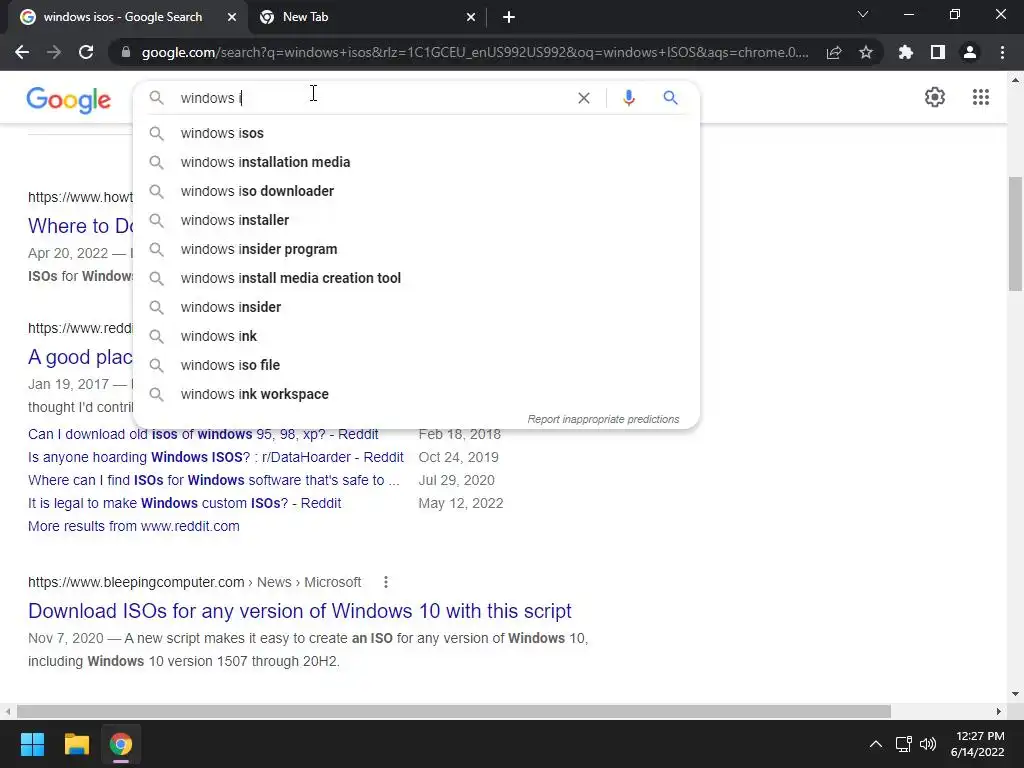Open 'Is anyone hoarding Windows ISOS?' link
The height and width of the screenshot is (768, 1024).
[x=216, y=457]
